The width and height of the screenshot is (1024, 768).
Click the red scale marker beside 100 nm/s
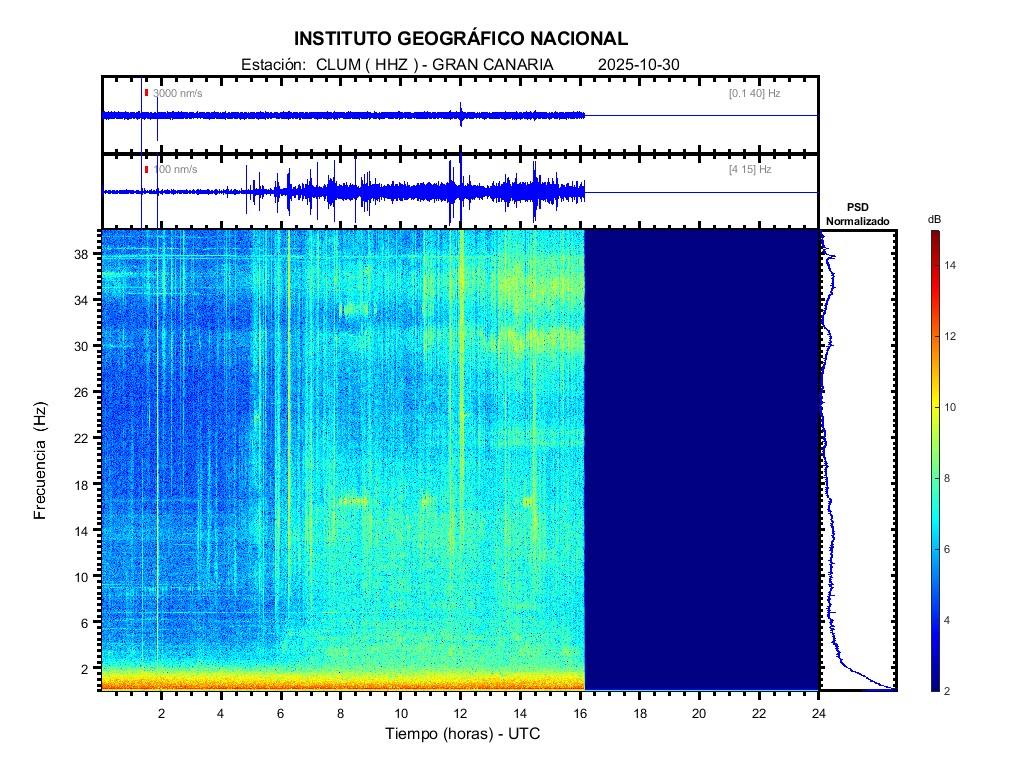pos(146,169)
